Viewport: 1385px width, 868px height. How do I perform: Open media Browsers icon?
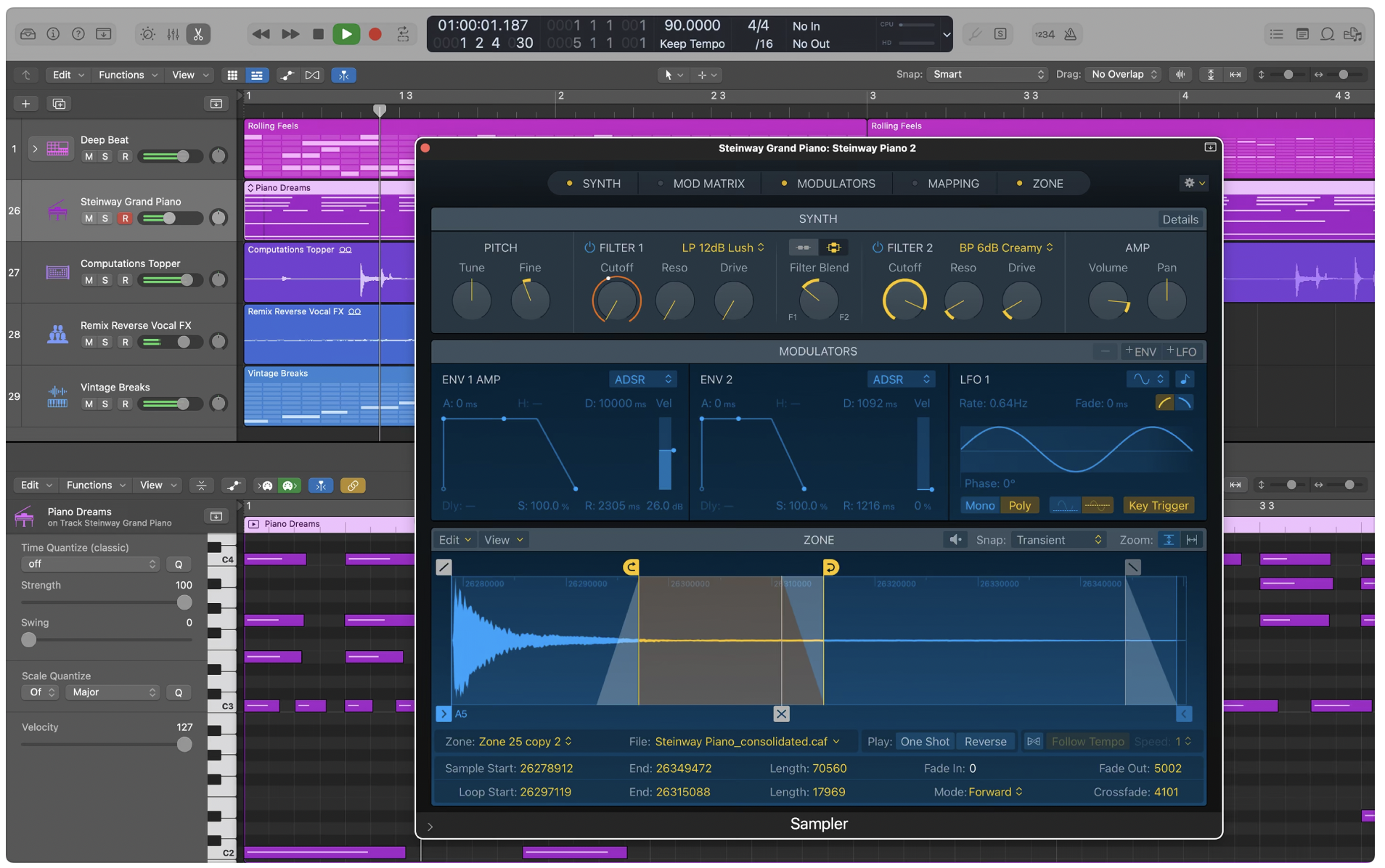pos(1353,34)
